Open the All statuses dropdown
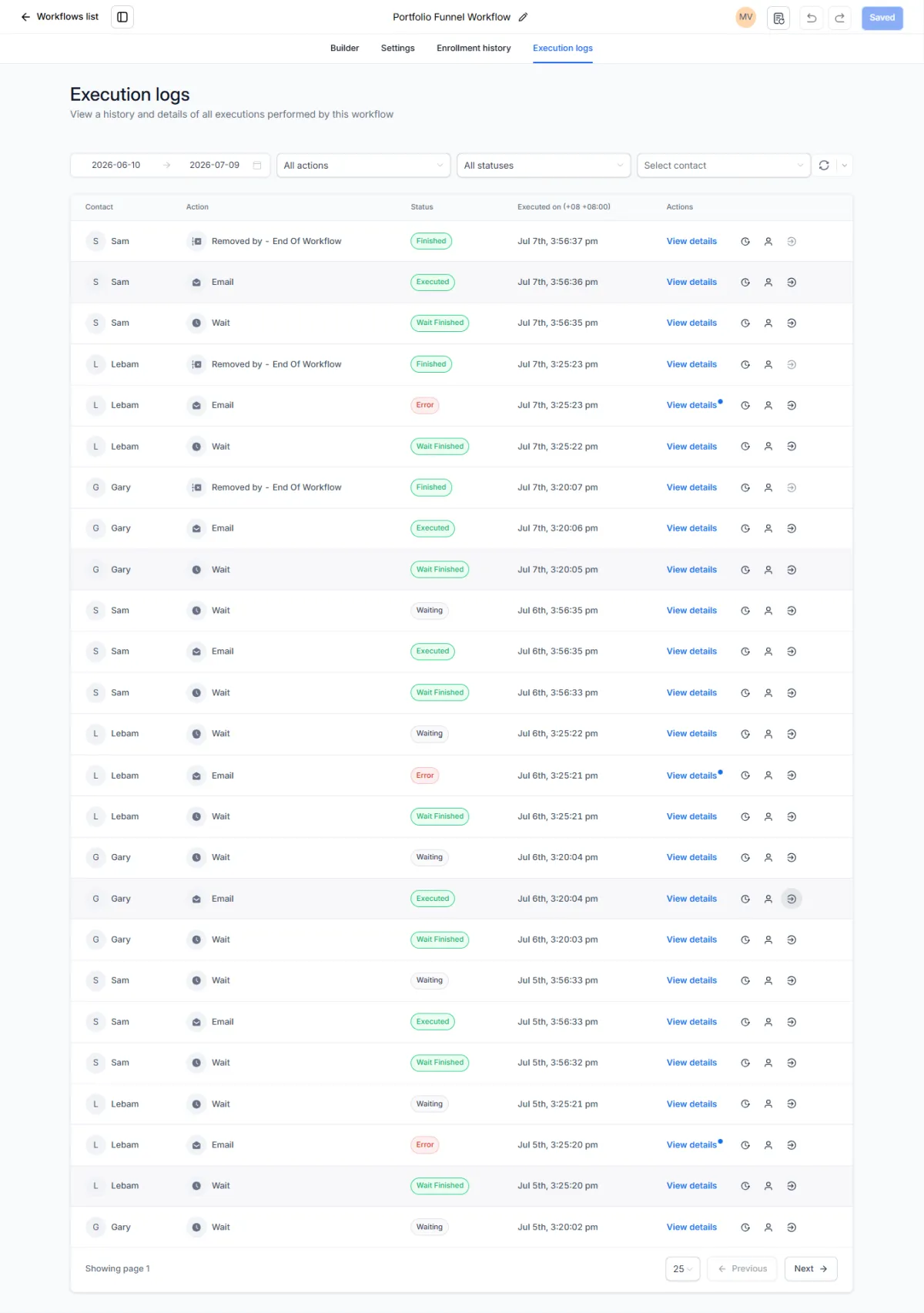924x1313 pixels. coord(544,166)
